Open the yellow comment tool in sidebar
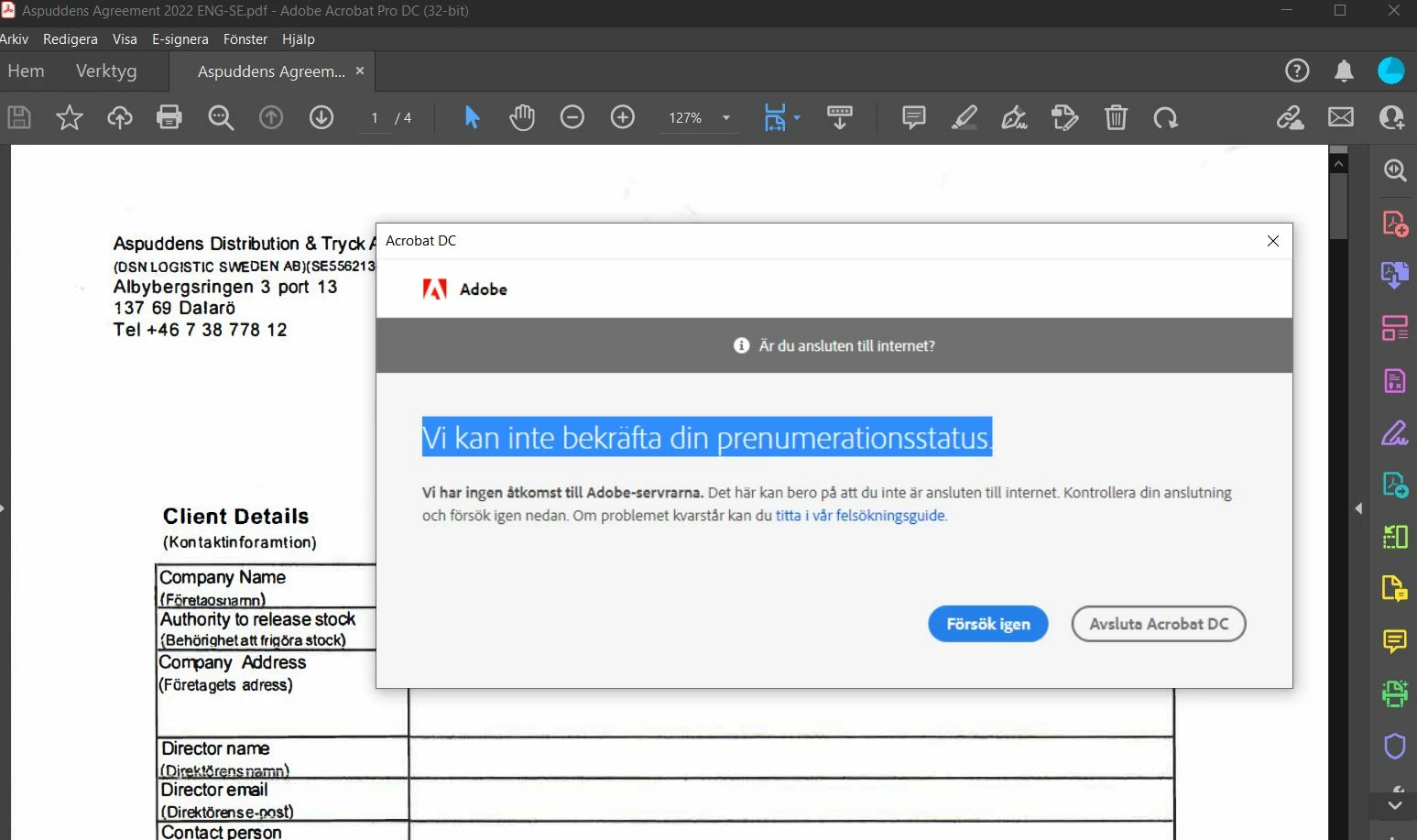This screenshot has width=1417, height=840. [x=1395, y=641]
